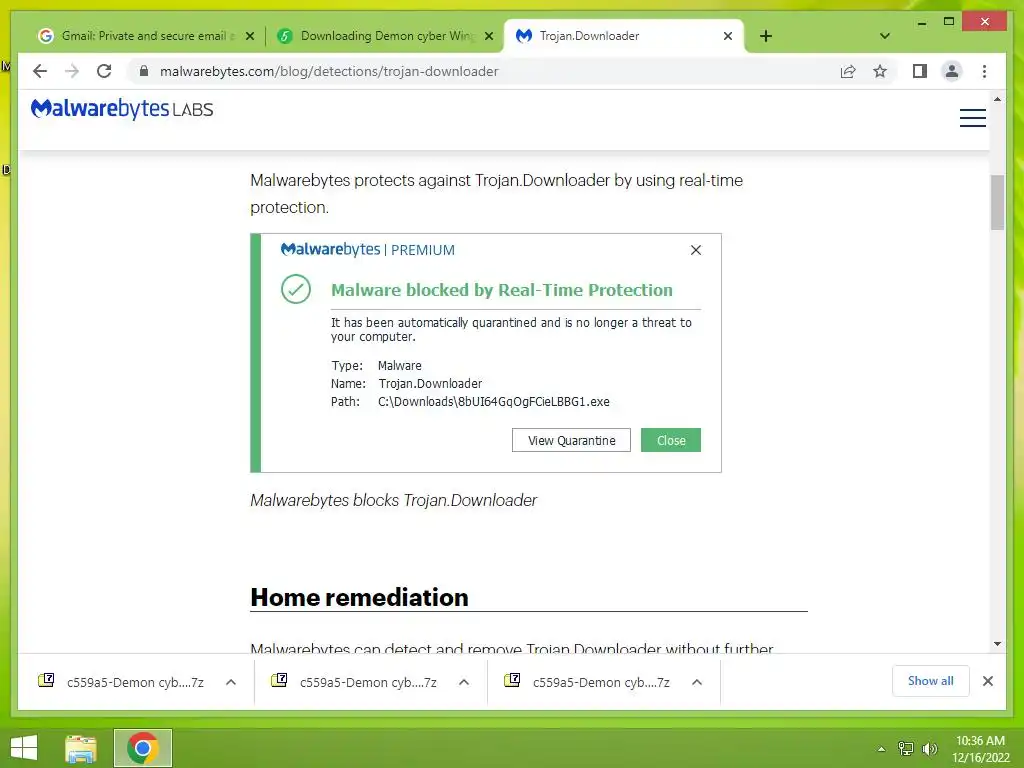Expand options for the third 7z download

pos(697,682)
